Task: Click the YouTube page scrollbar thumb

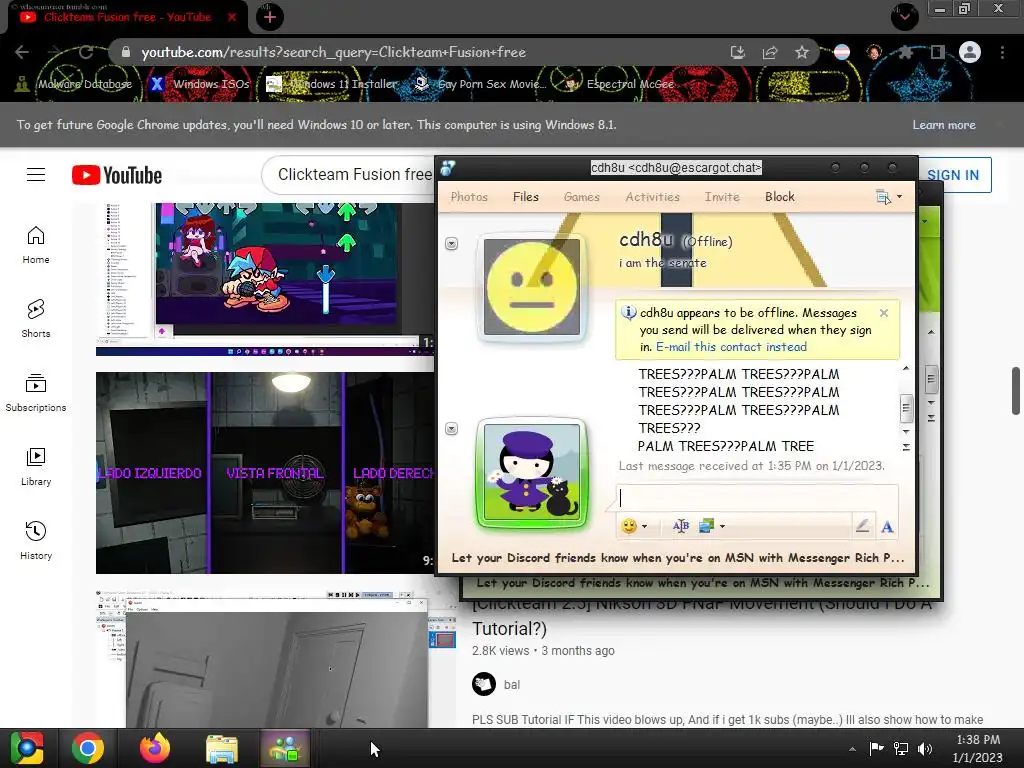Action: coord(1016,391)
